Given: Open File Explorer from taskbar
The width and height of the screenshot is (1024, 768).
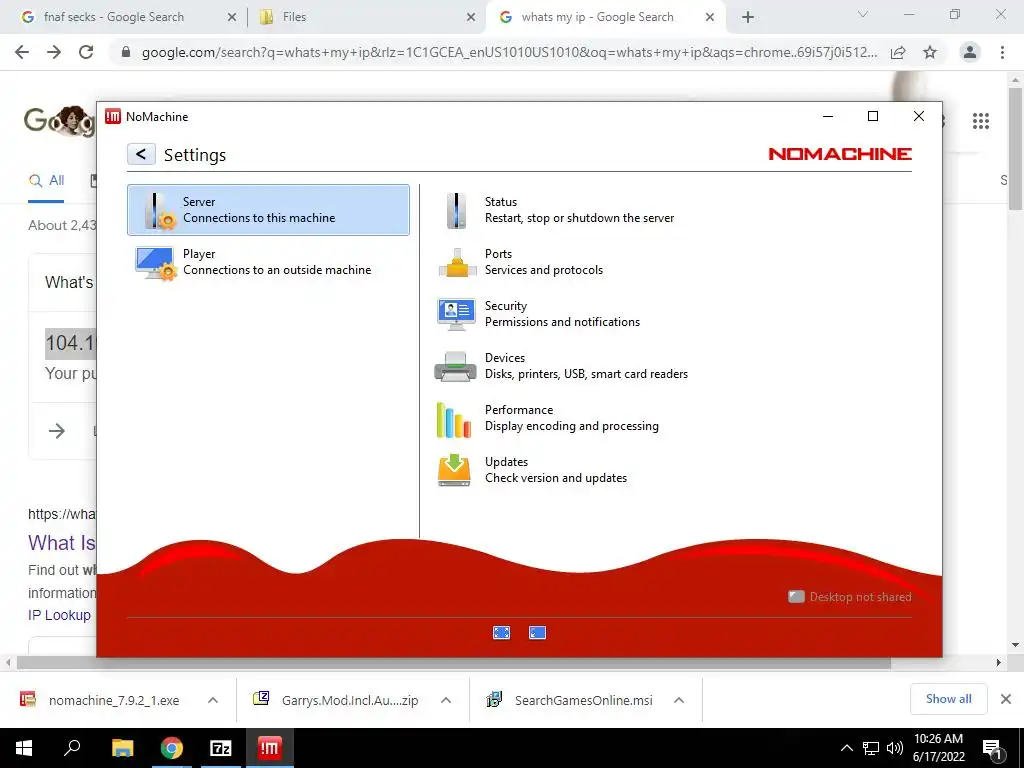Looking at the screenshot, I should click(x=123, y=748).
